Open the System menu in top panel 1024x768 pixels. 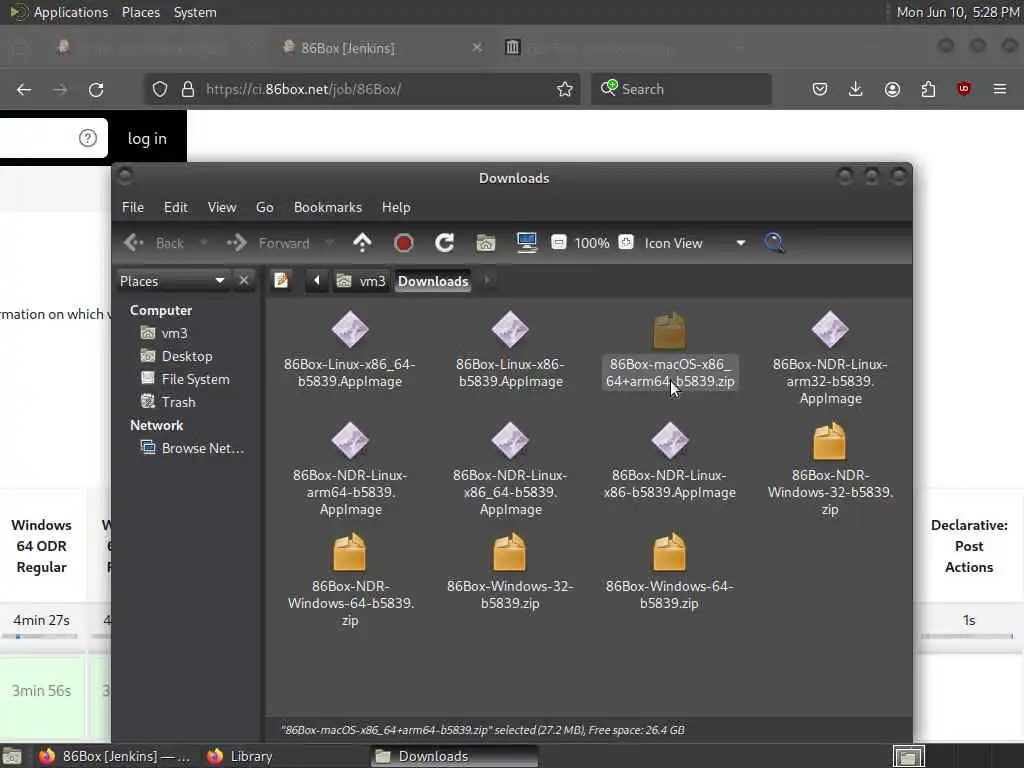pos(195,12)
